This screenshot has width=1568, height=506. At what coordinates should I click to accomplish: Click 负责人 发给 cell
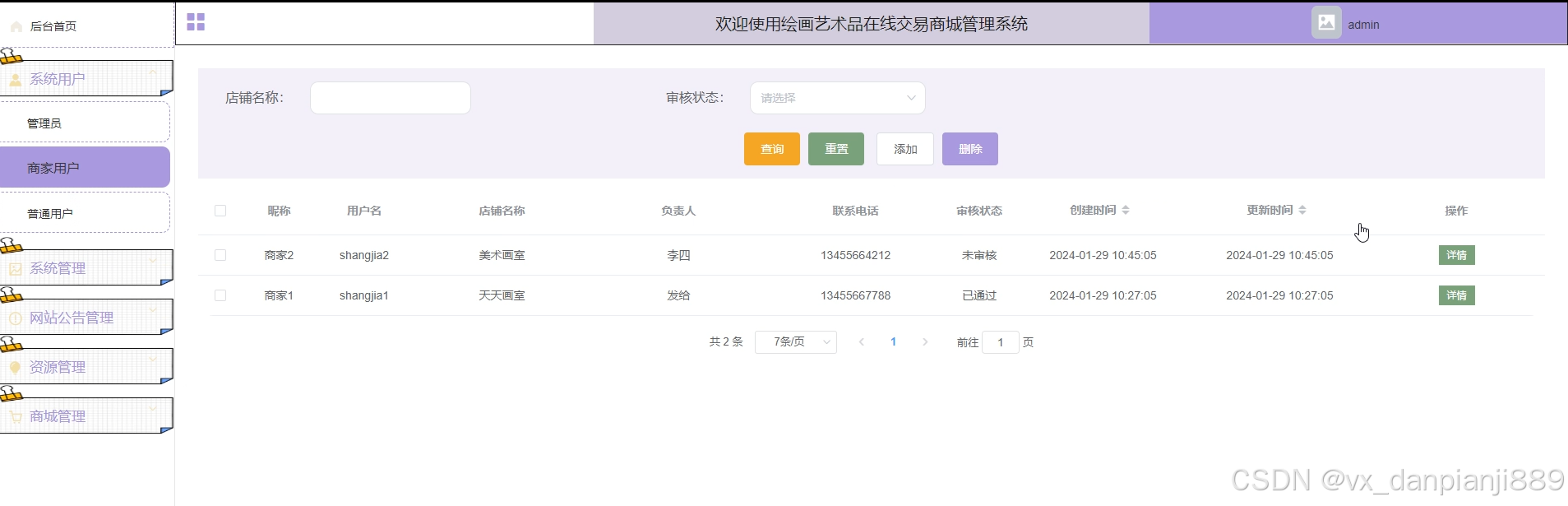click(x=678, y=295)
